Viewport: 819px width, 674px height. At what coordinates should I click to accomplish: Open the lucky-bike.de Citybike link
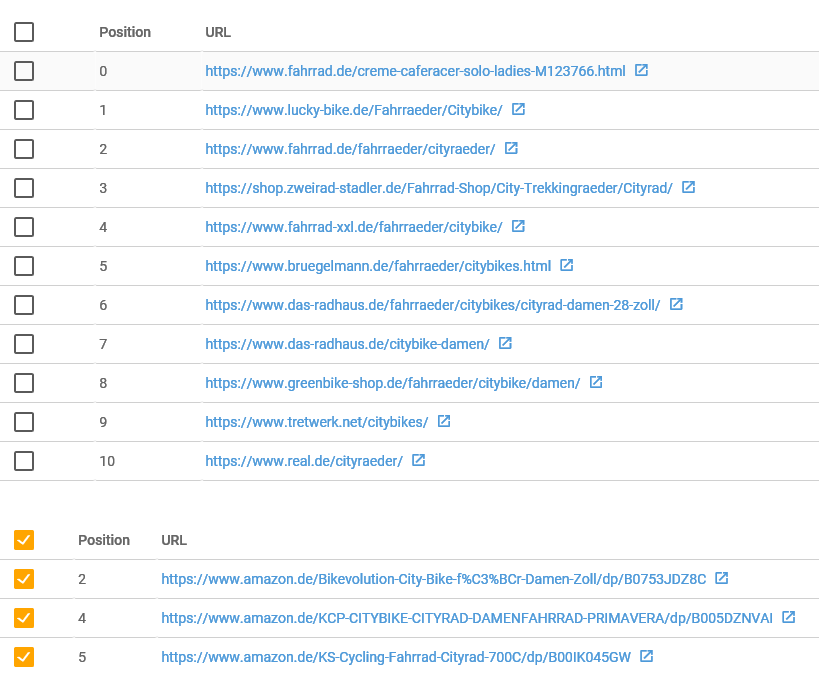[354, 110]
